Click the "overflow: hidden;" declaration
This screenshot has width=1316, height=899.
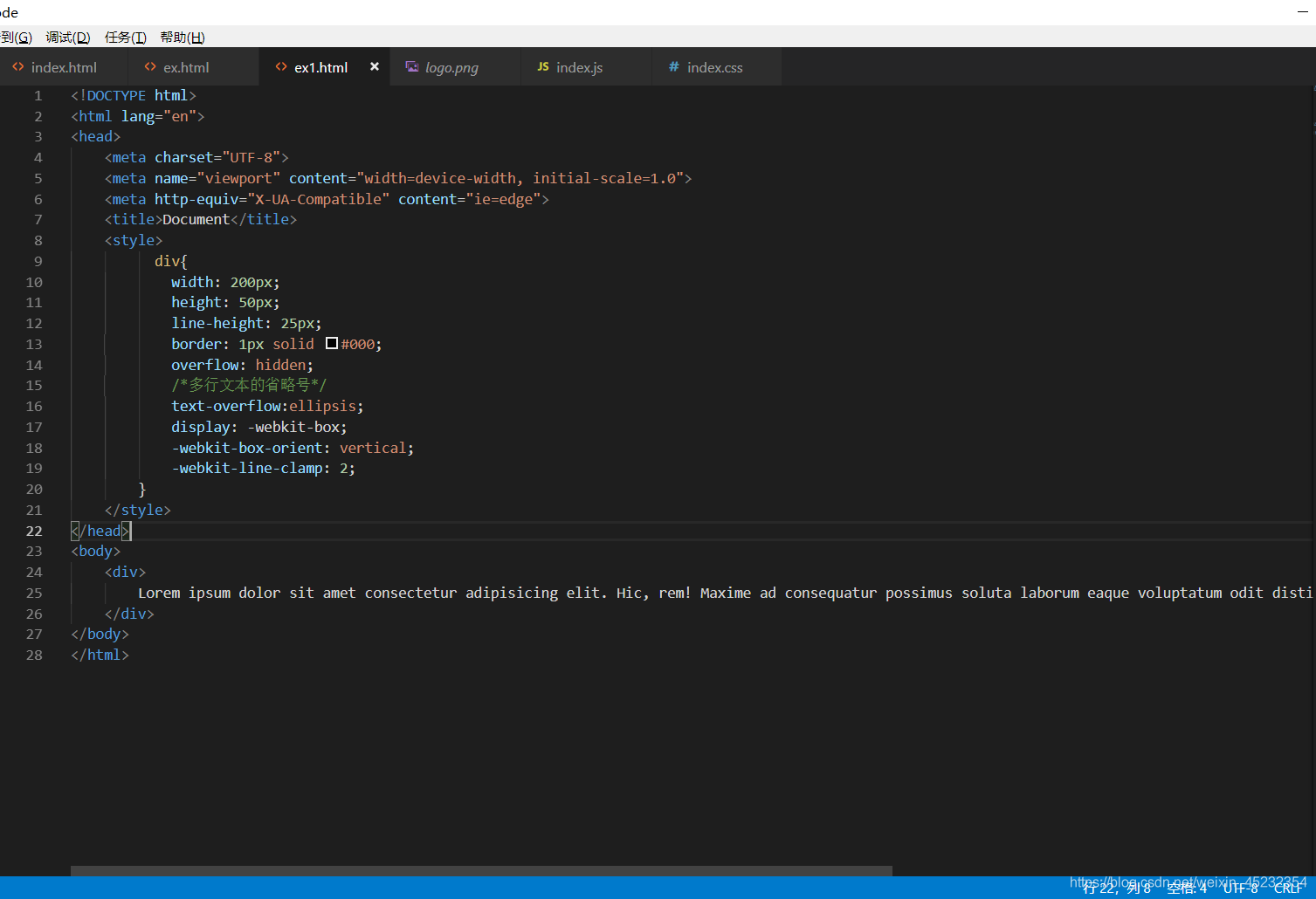pos(242,365)
